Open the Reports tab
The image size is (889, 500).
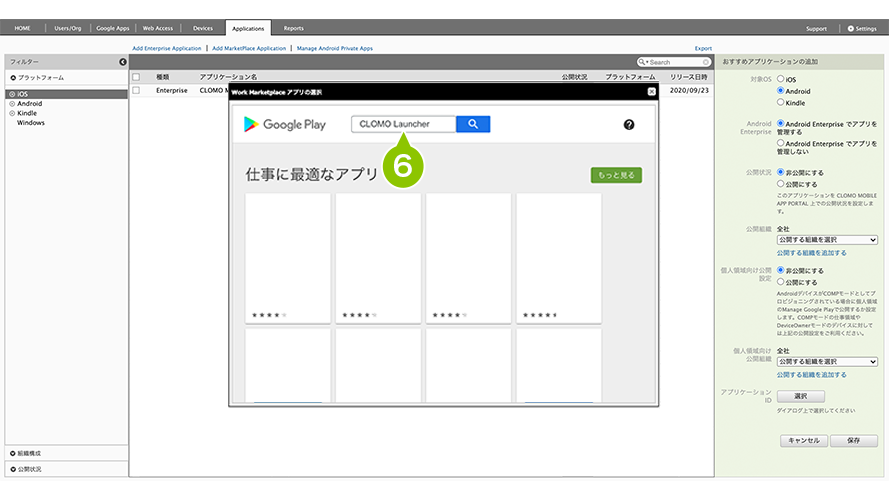(x=294, y=28)
